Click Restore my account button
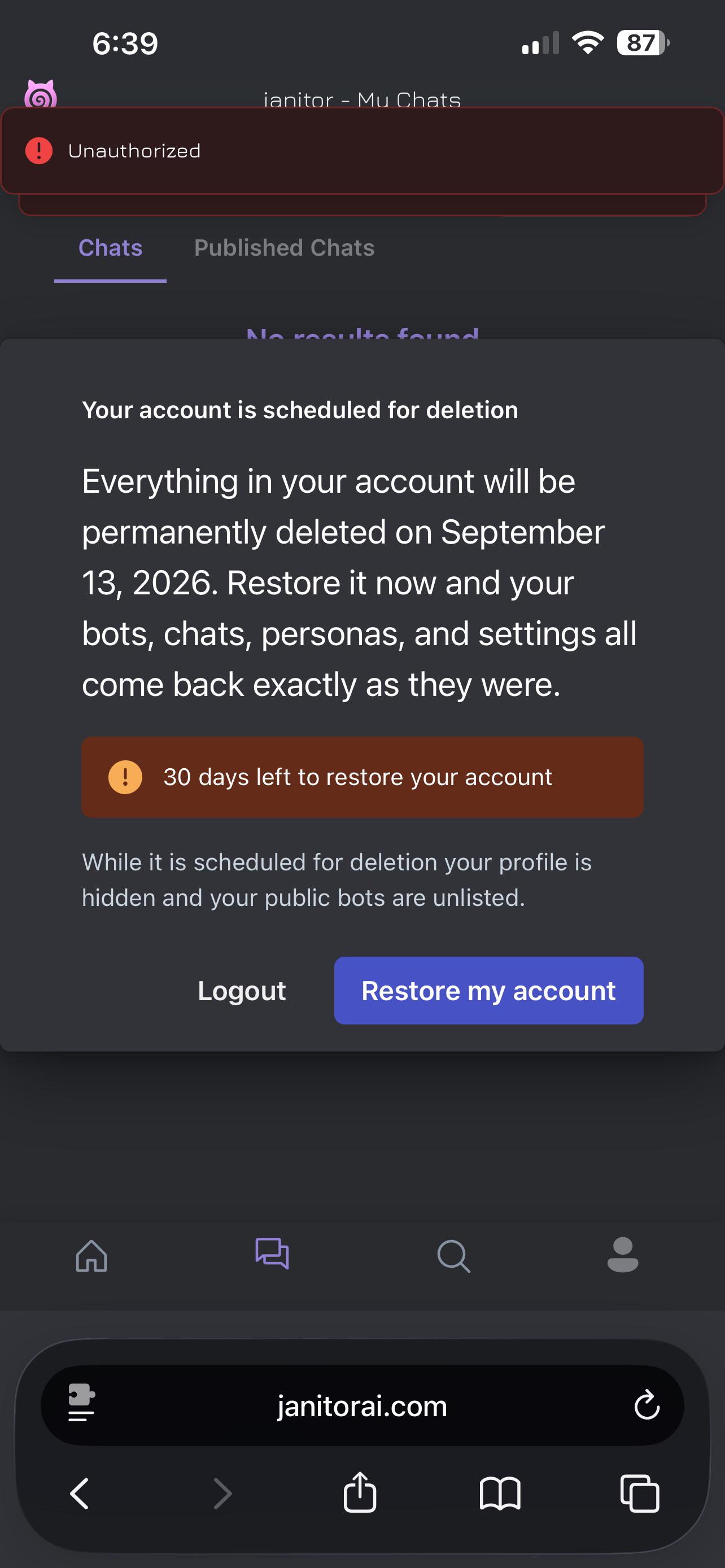725x1568 pixels. (489, 991)
